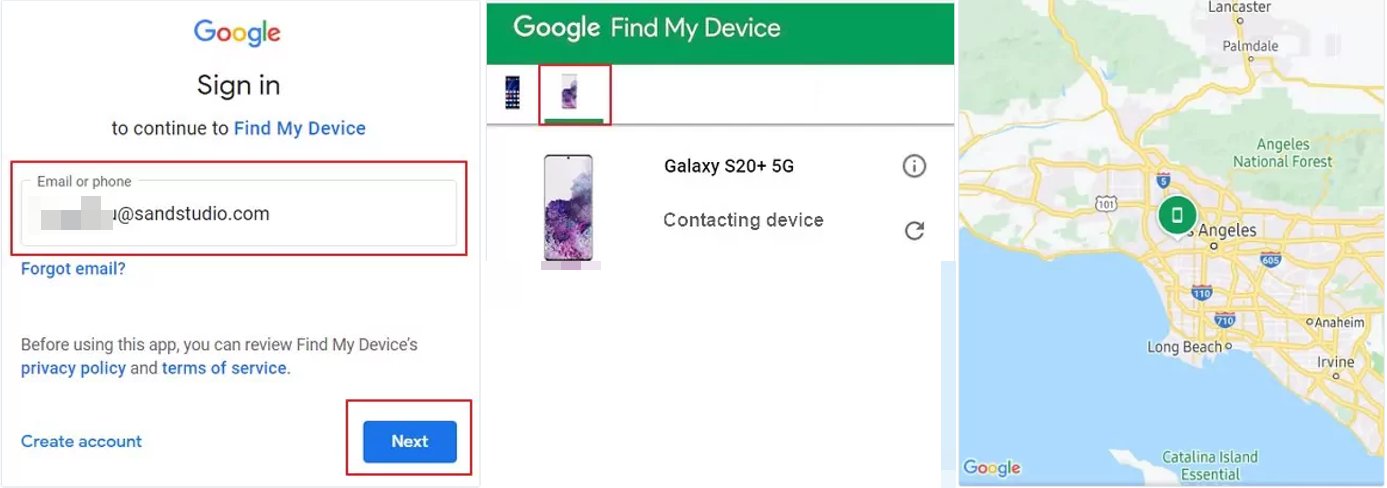Viewport: 1387px width, 488px height.
Task: Click the Interstate 5 shield on map
Action: (1164, 181)
